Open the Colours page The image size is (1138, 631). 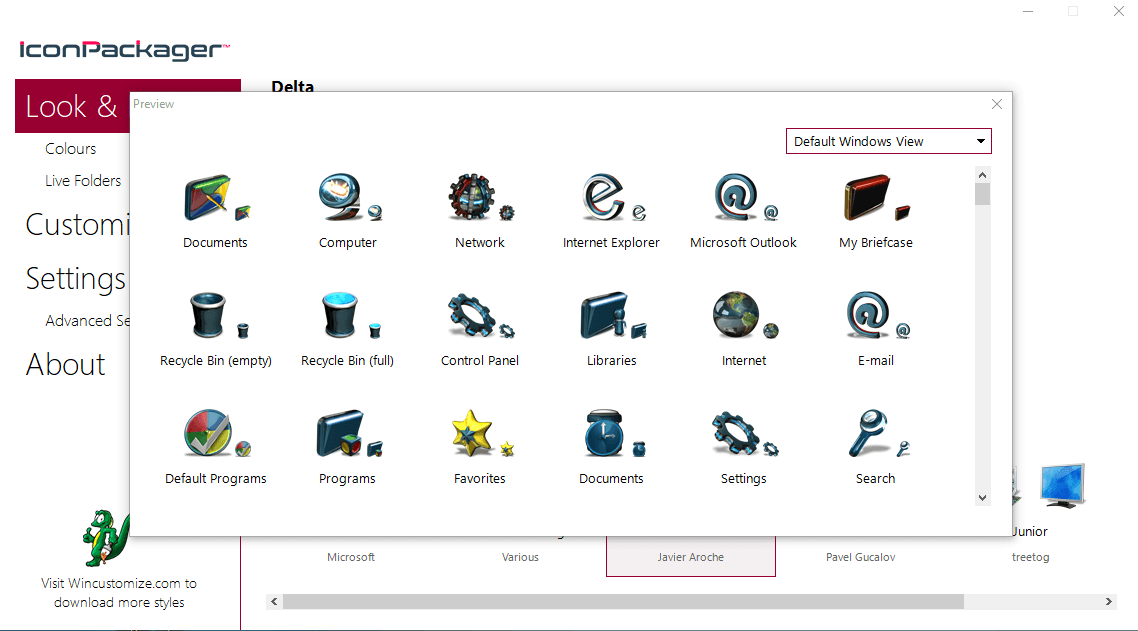click(70, 148)
